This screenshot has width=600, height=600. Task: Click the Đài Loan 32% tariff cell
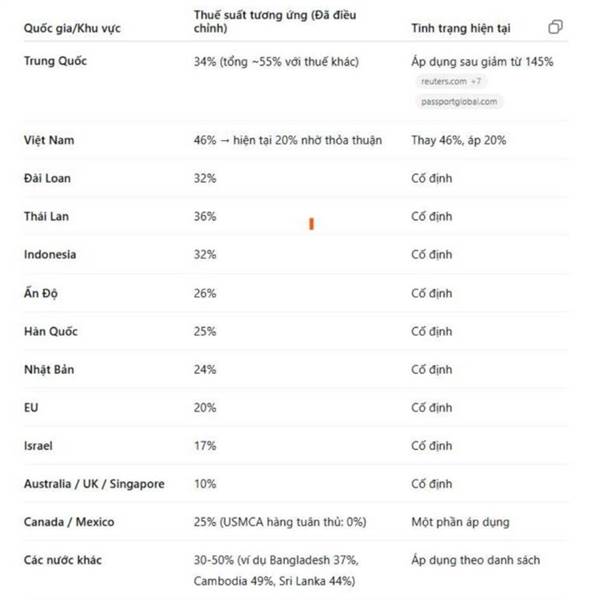(205, 178)
